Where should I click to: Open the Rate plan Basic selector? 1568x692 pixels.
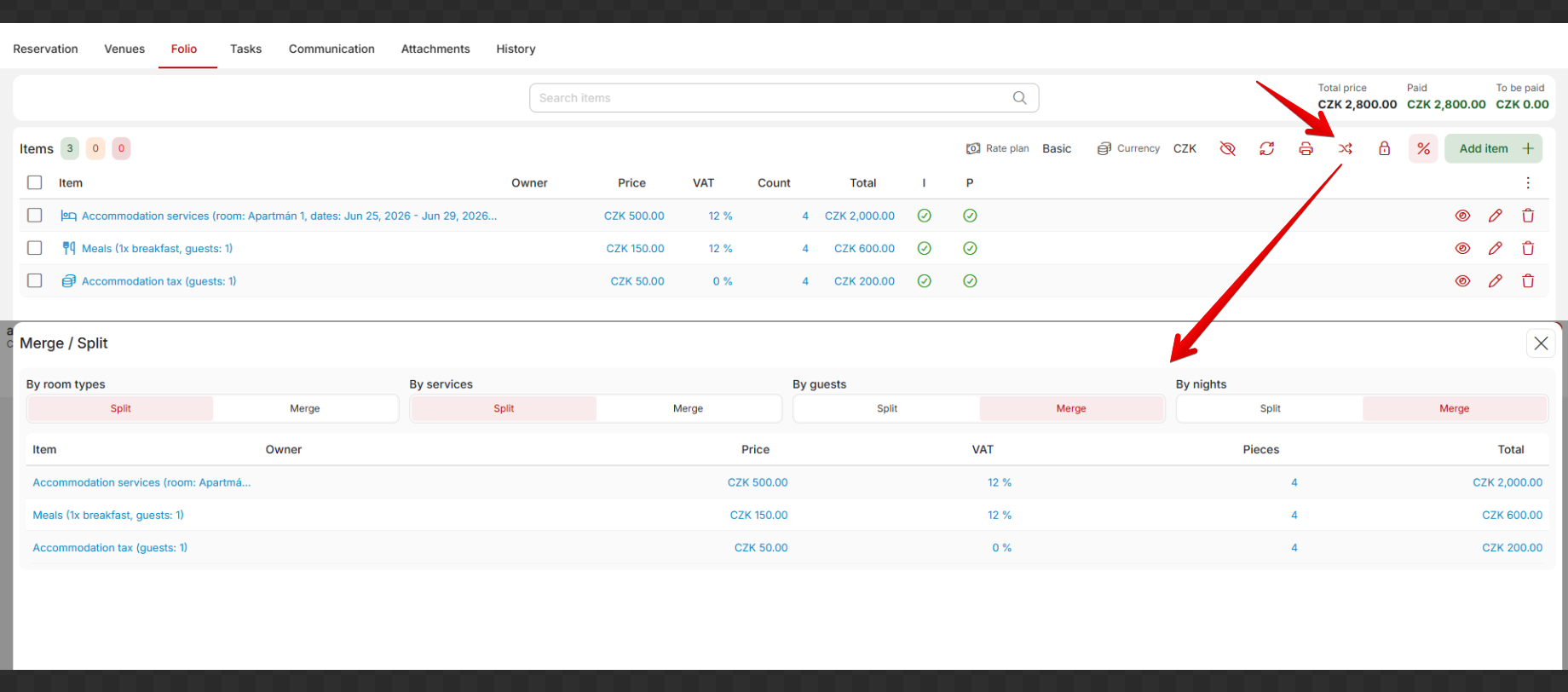click(x=1019, y=148)
